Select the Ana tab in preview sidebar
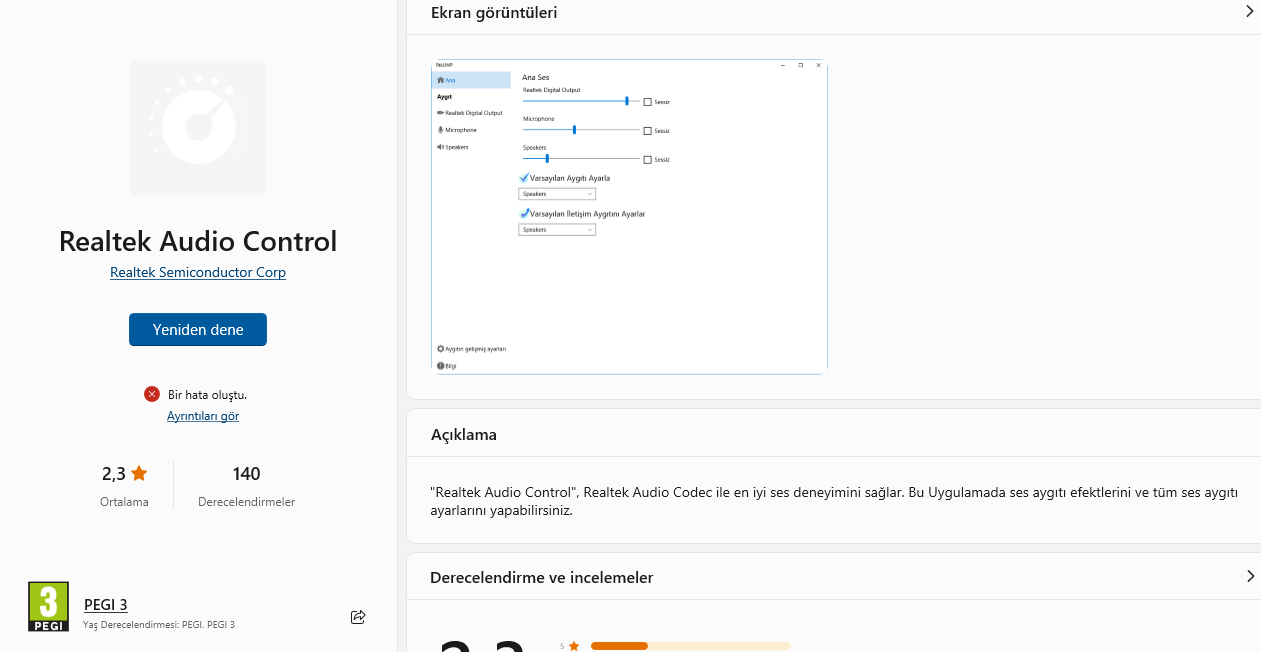Viewport: 1261px width, 652px height. point(471,80)
